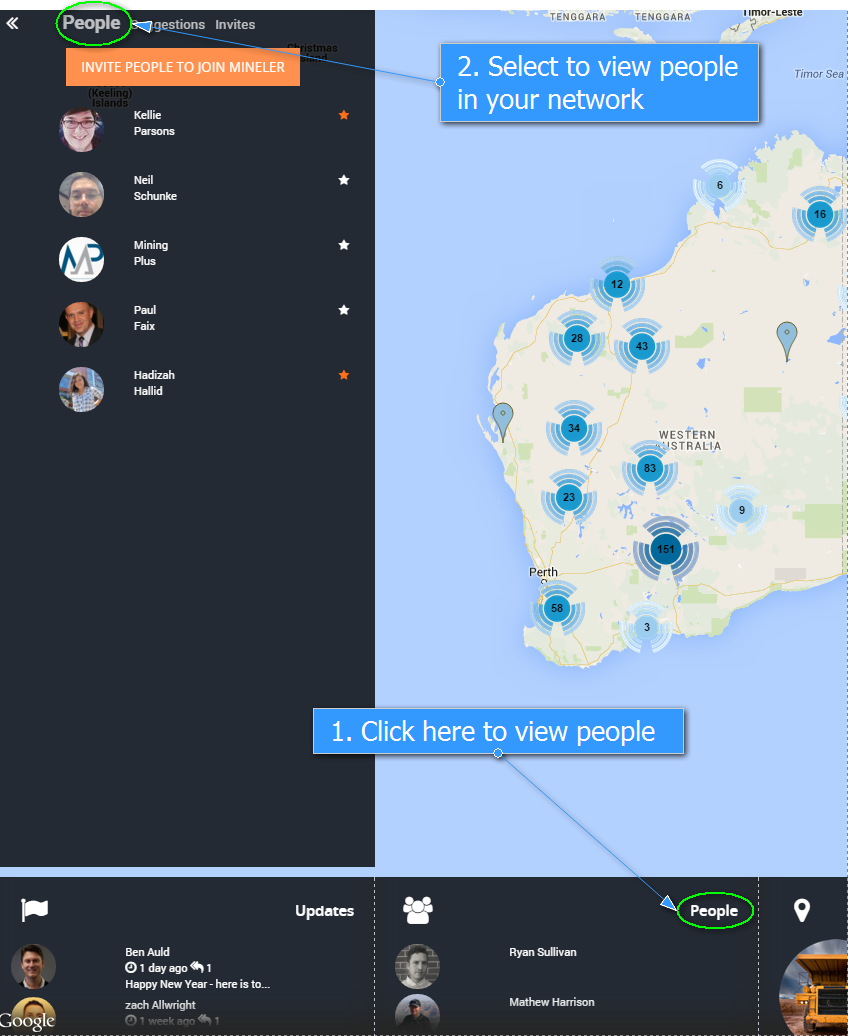This screenshot has width=848, height=1036.
Task: Open the Invites tab
Action: pos(235,25)
